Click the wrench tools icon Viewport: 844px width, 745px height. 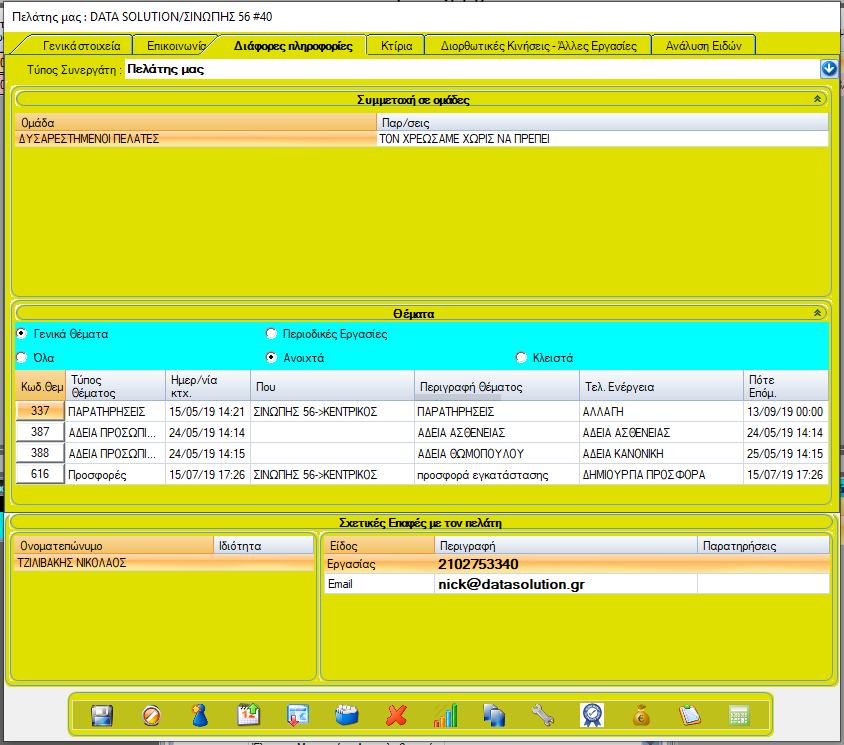[x=543, y=715]
